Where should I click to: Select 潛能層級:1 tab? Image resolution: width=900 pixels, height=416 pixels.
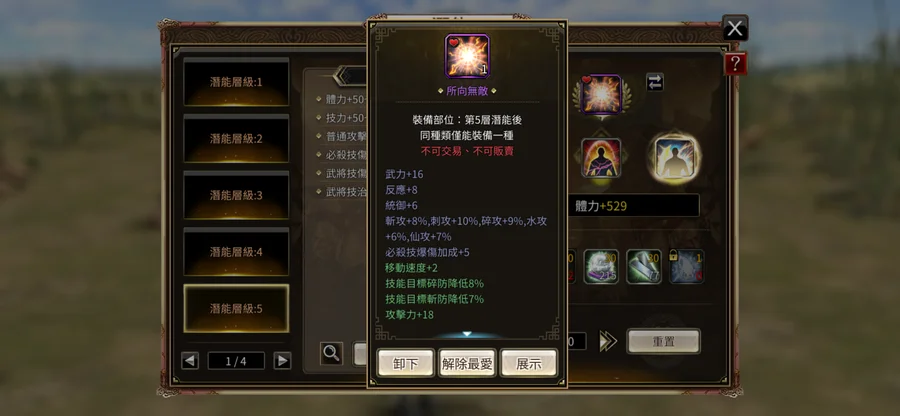tap(236, 82)
